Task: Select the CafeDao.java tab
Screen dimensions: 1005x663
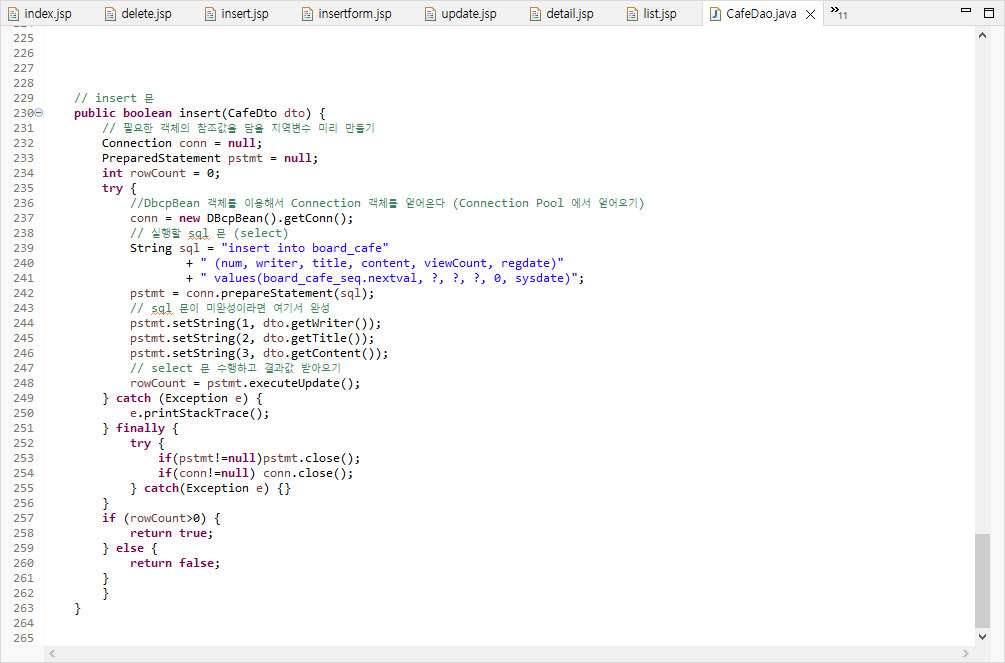Action: [x=761, y=13]
